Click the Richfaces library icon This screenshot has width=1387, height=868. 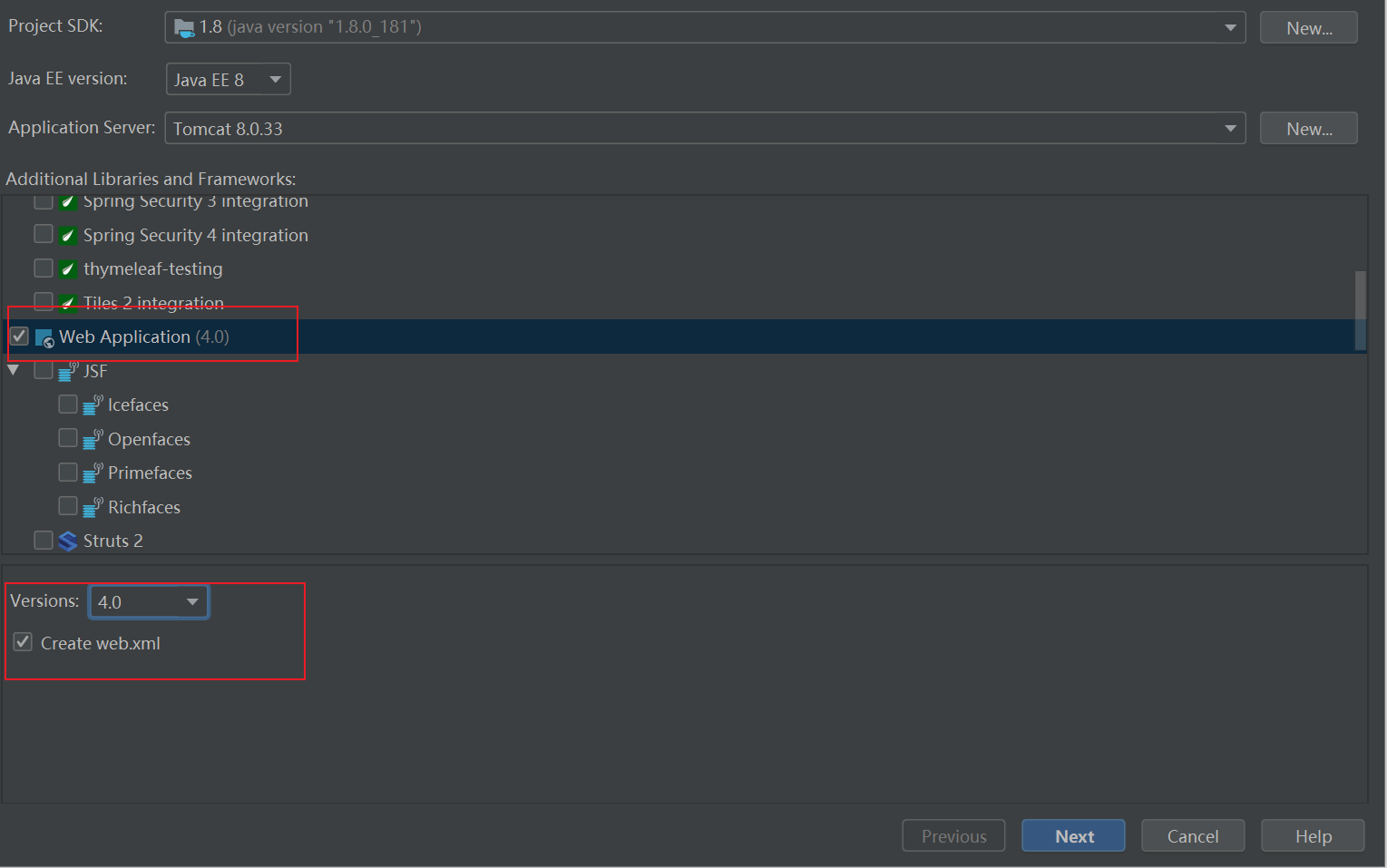[93, 507]
